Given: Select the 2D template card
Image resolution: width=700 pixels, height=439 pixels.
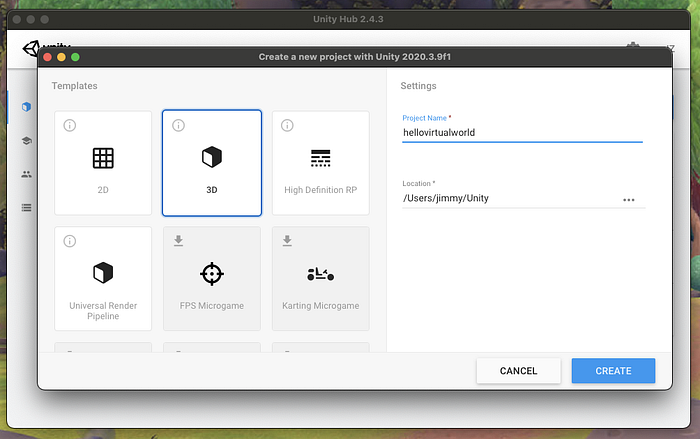Looking at the screenshot, I should (x=103, y=163).
